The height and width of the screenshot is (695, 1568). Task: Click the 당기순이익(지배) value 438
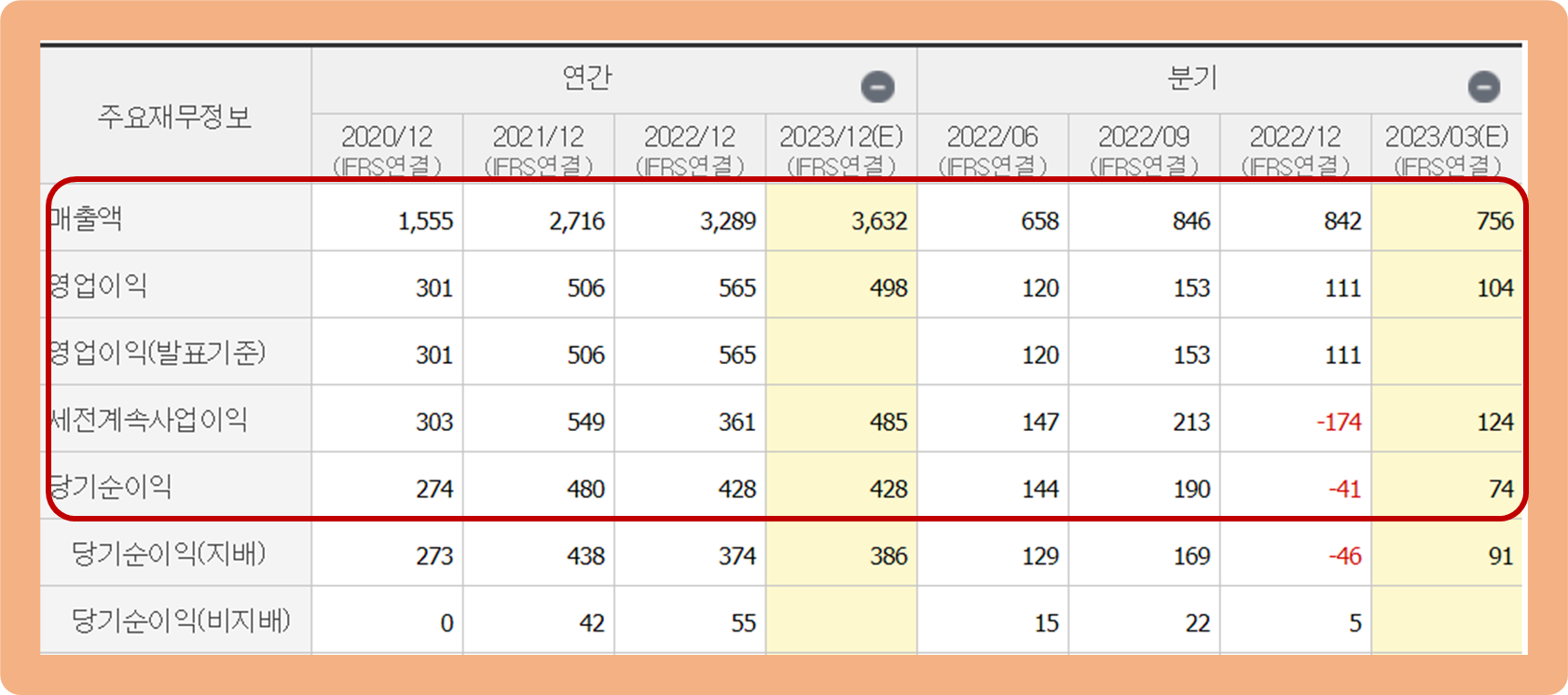point(586,558)
